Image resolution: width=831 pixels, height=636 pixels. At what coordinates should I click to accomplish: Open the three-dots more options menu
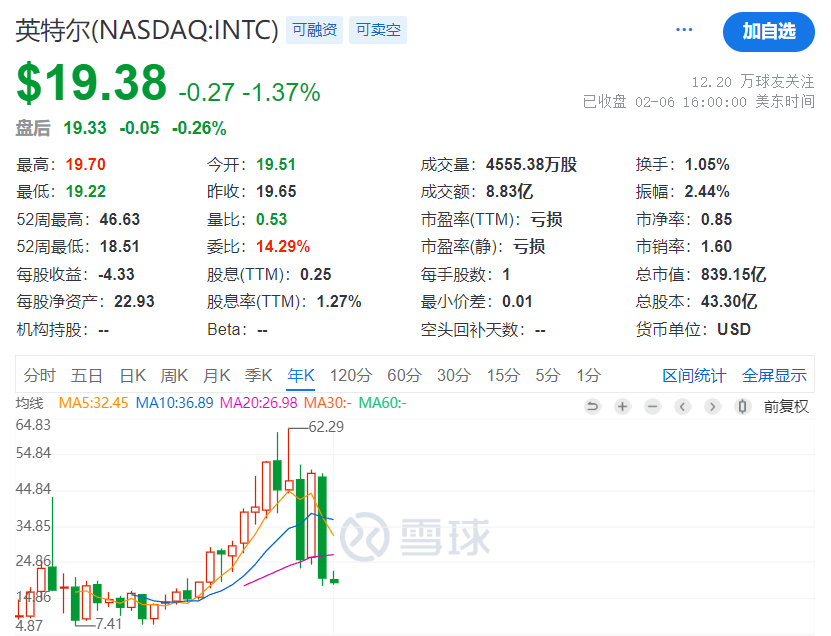coord(684,30)
